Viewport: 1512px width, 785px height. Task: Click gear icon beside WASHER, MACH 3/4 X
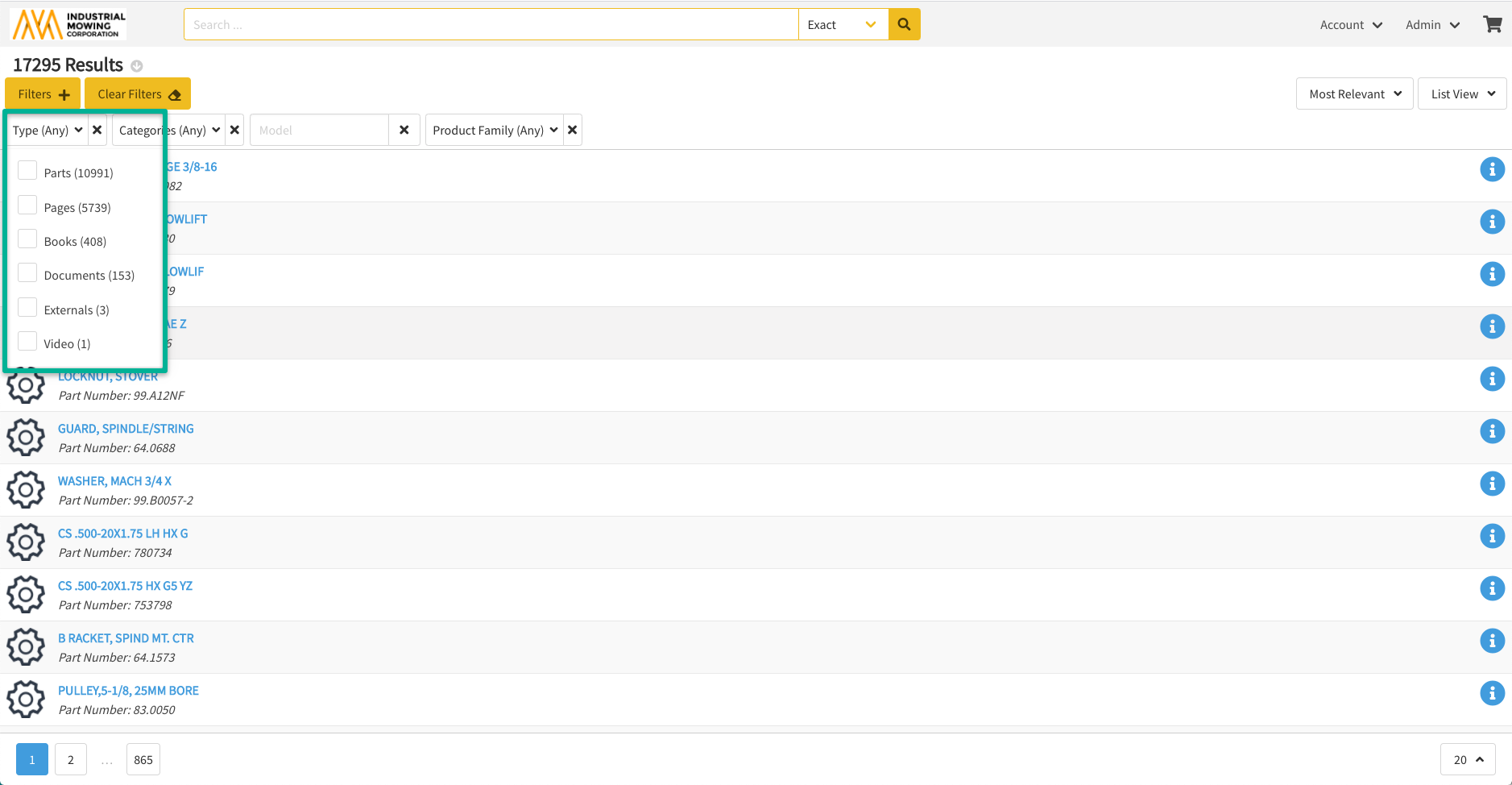[26, 490]
